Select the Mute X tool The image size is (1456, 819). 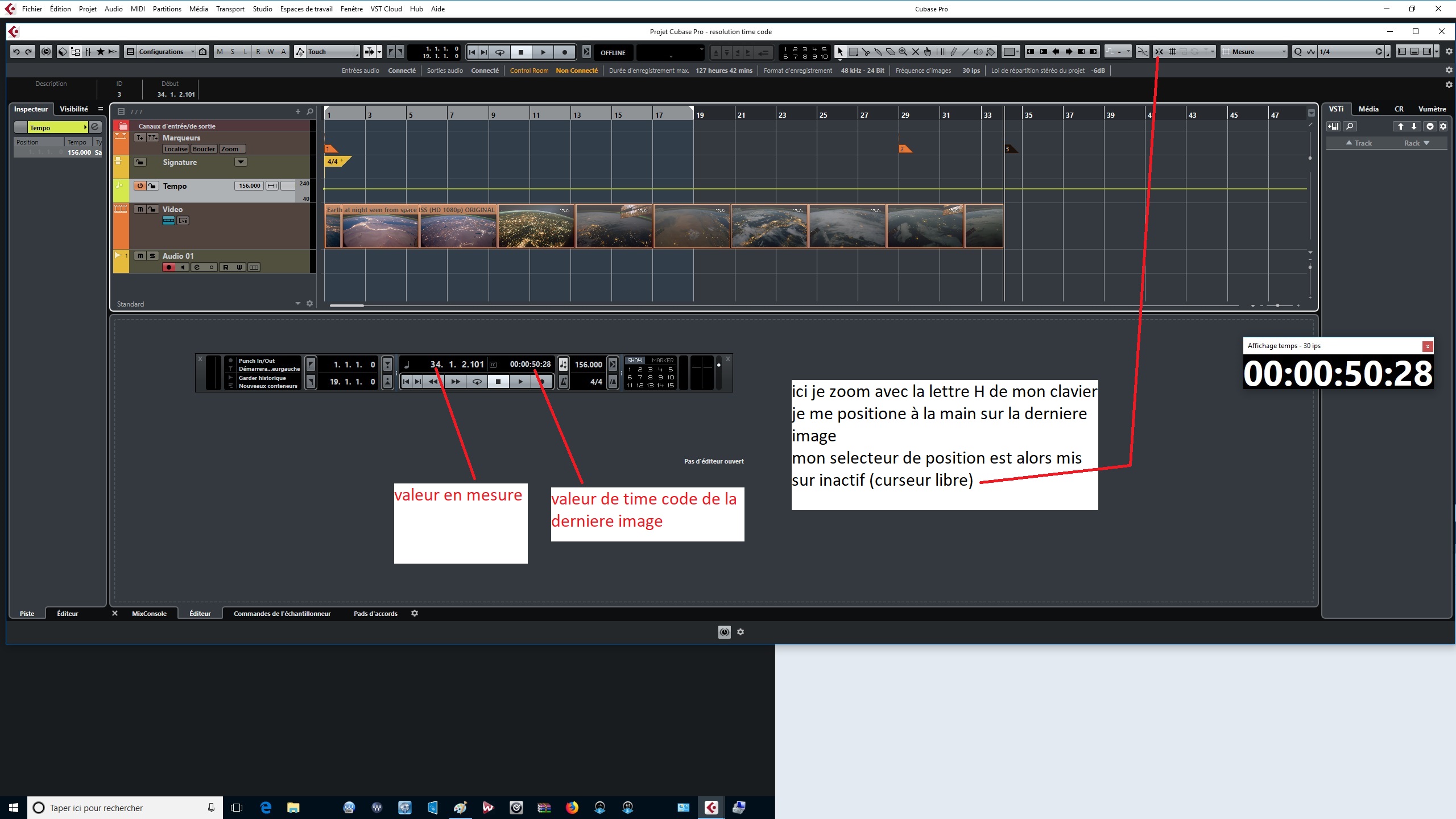pyautogui.click(x=916, y=52)
